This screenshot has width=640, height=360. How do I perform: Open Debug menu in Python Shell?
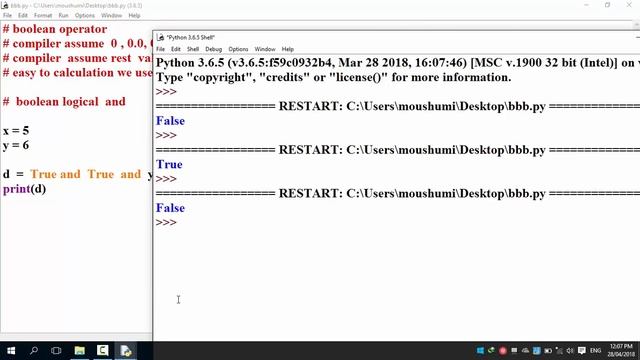213,49
